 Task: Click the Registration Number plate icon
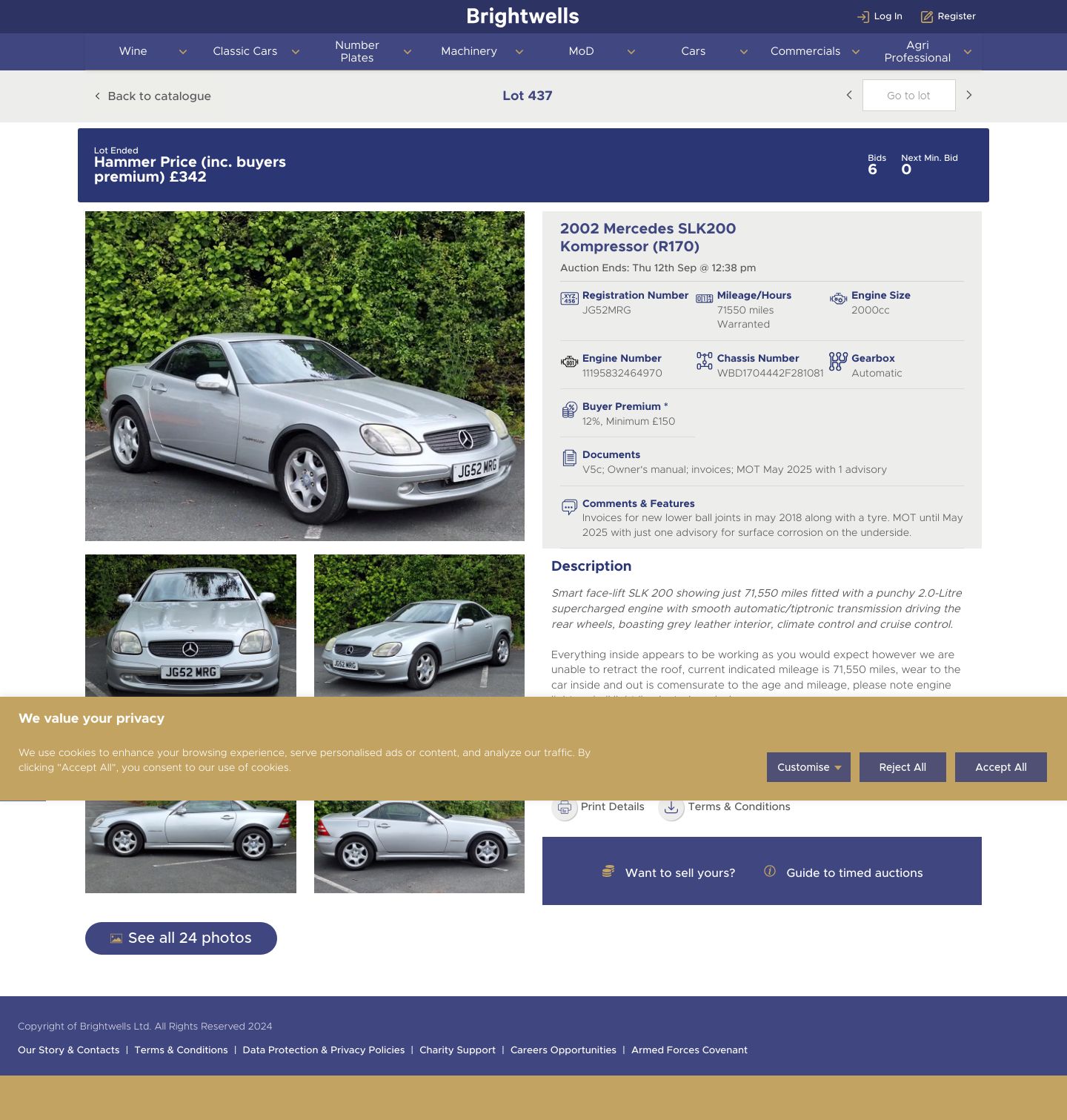569,299
